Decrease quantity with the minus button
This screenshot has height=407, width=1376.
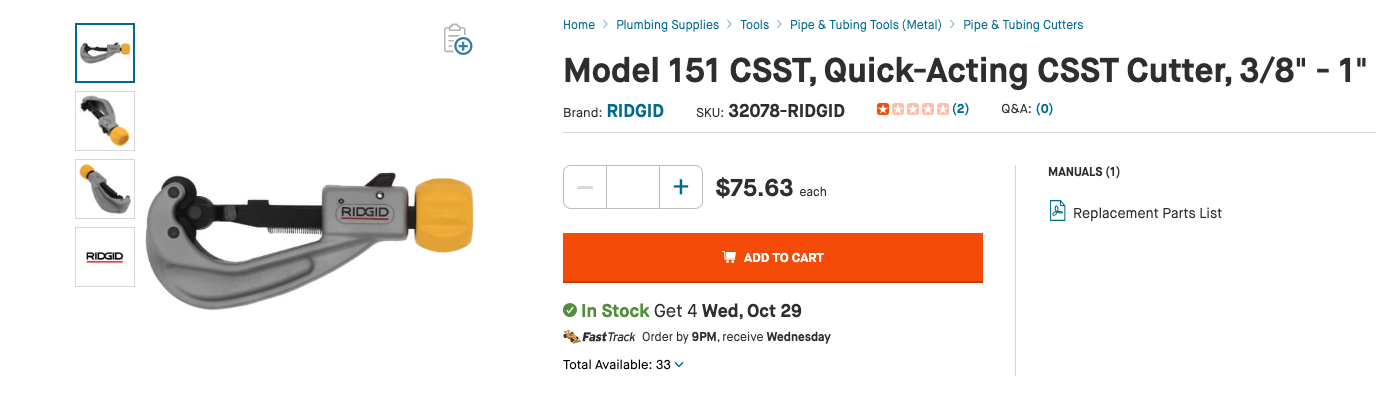[x=585, y=187]
